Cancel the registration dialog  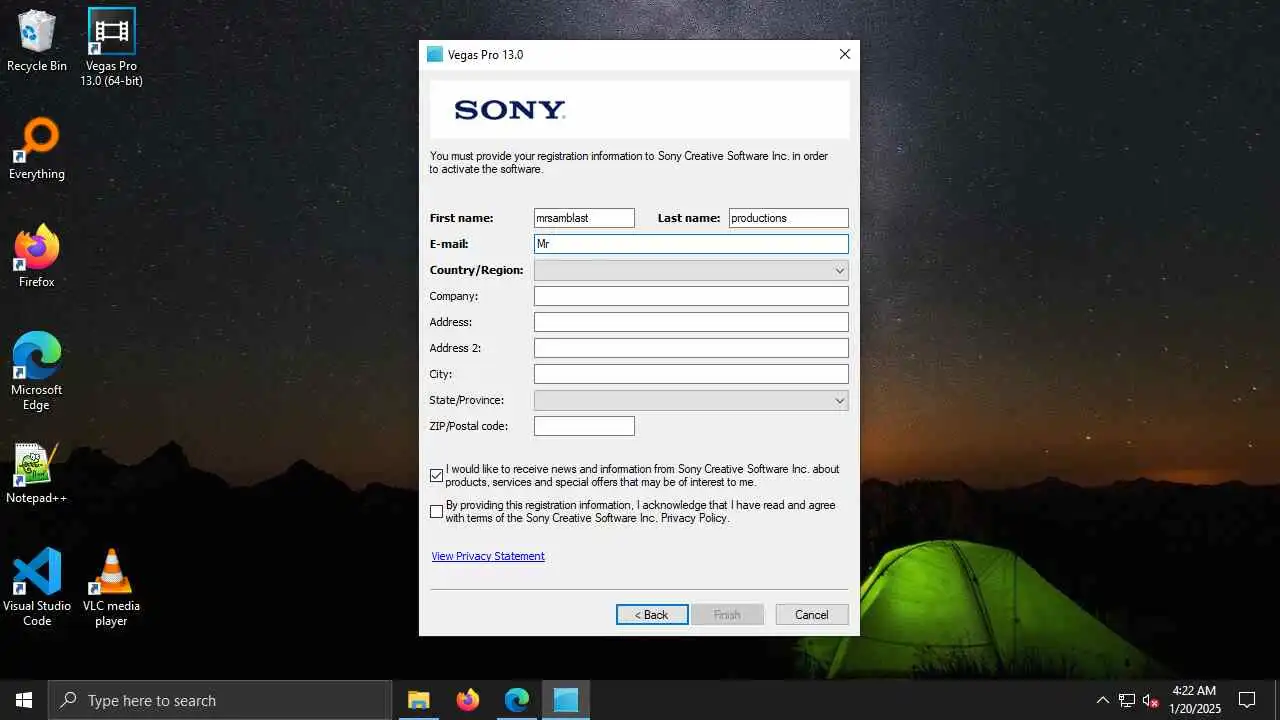coord(812,615)
